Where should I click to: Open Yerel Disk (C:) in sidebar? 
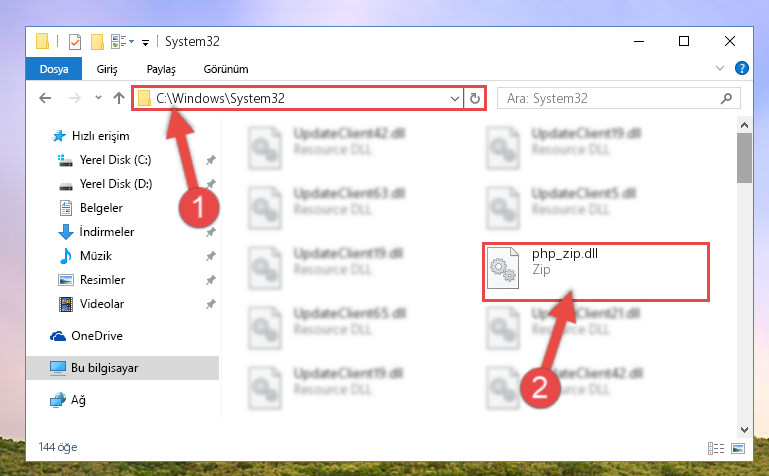[x=115, y=160]
